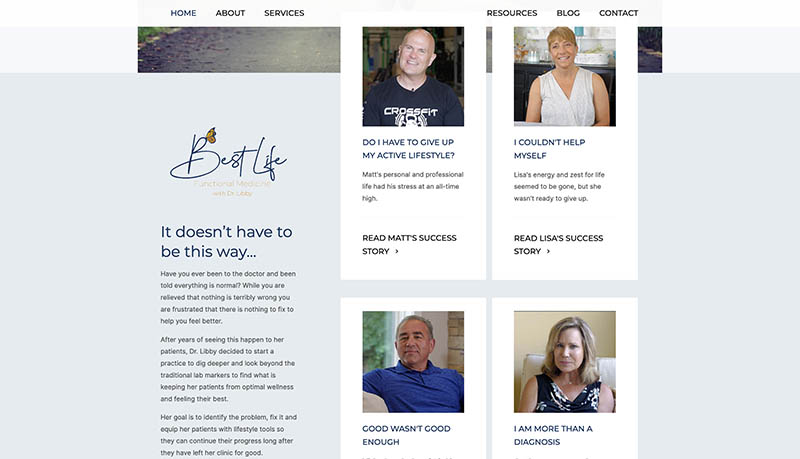Screen dimensions: 800x459
Task: Open the CONTACT page
Action: point(618,13)
